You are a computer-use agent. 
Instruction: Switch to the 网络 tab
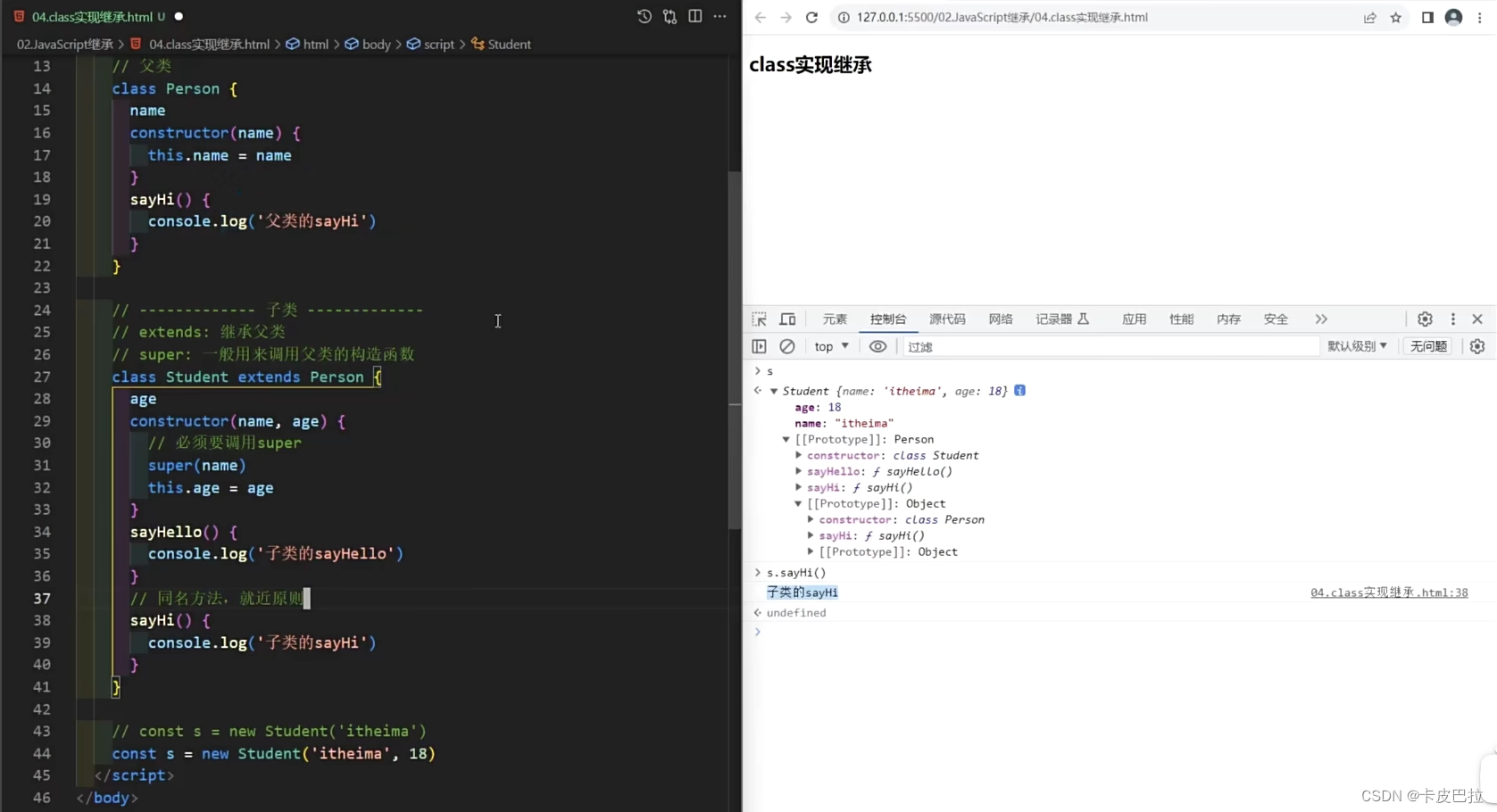[1001, 319]
